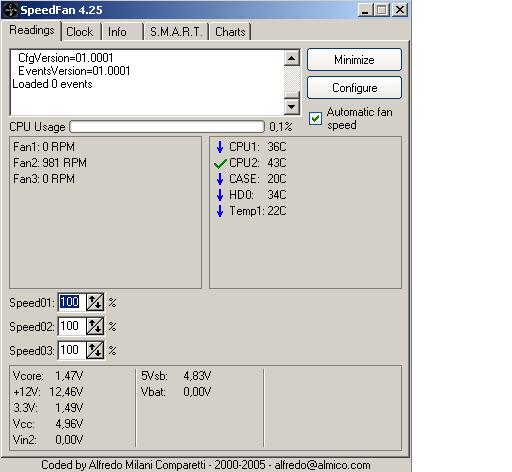The width and height of the screenshot is (512, 472).
Task: Maximize the SpeedFan window
Action: [382, 10]
